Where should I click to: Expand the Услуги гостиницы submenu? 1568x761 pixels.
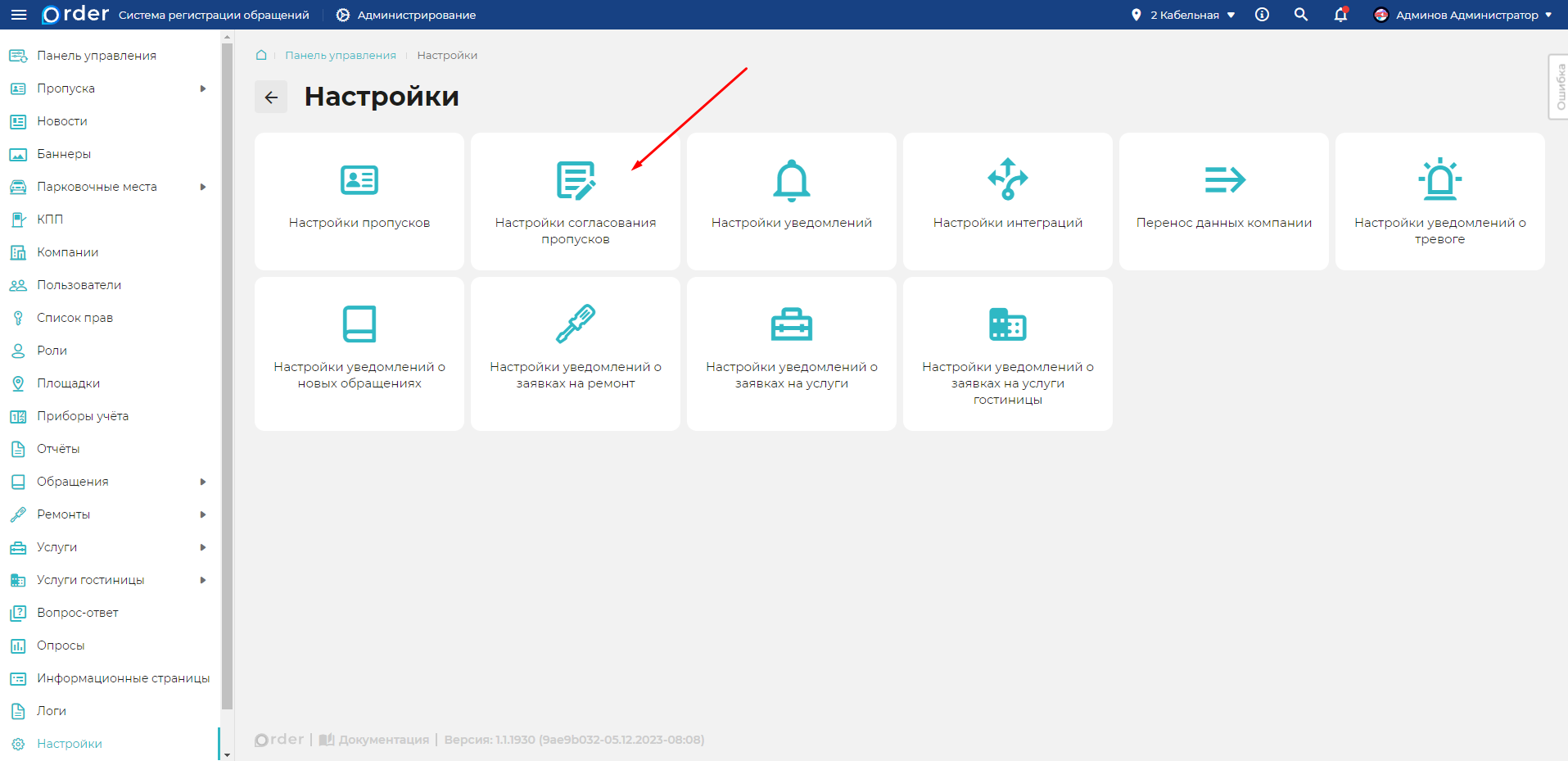[203, 580]
